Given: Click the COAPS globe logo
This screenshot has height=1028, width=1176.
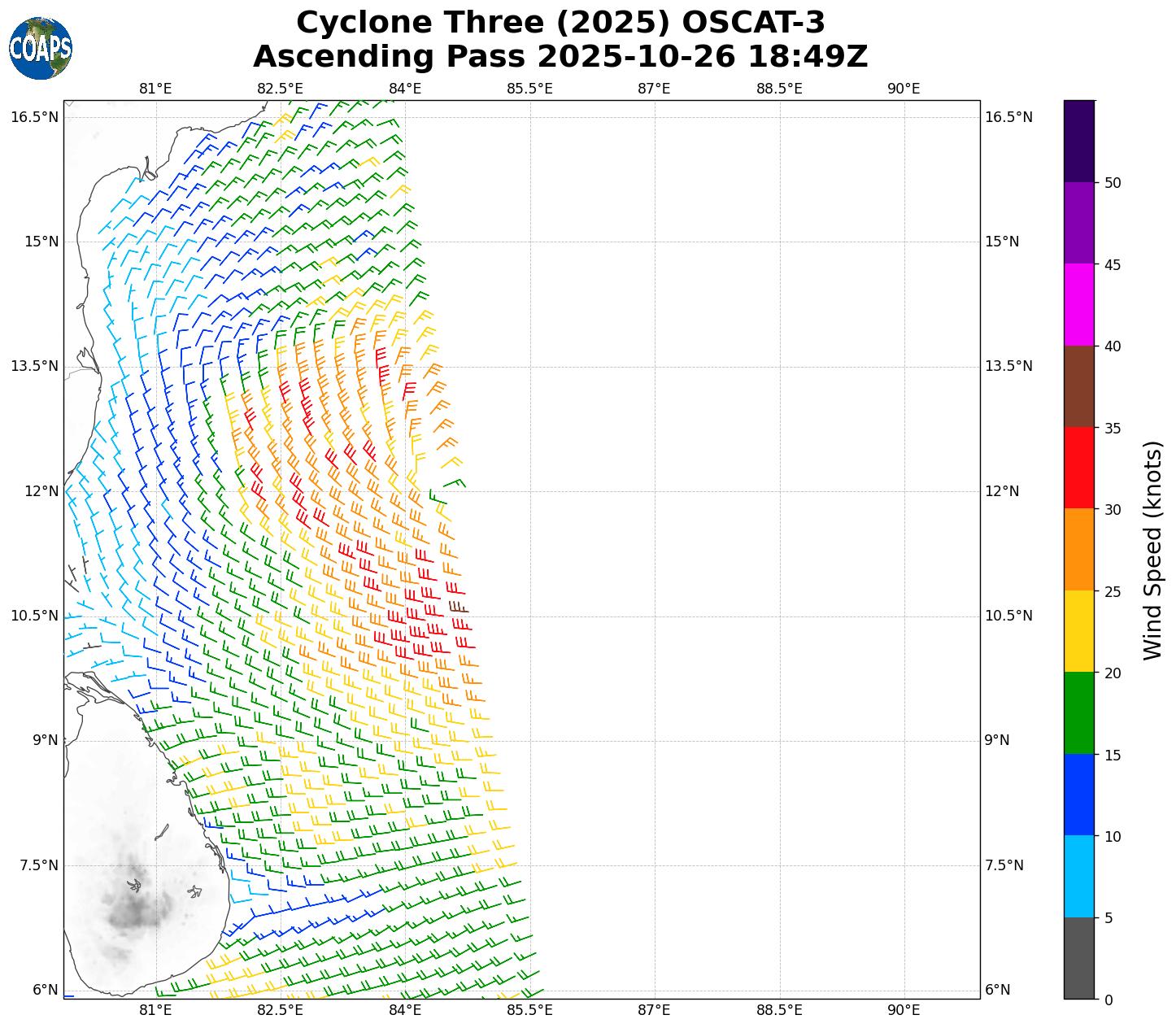Looking at the screenshot, I should tap(41, 49).
